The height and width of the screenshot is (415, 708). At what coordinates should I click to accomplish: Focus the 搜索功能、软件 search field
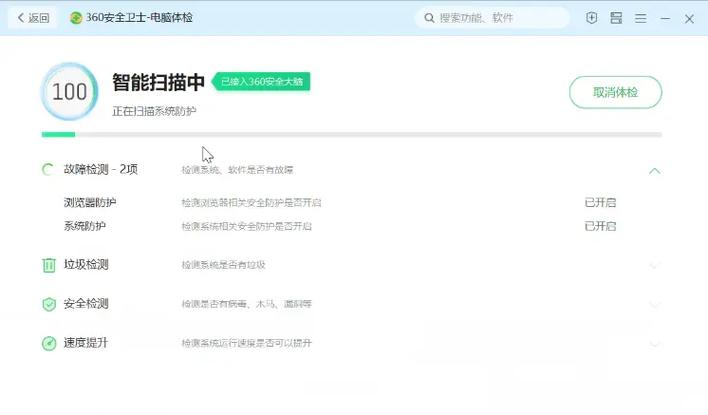(492, 18)
